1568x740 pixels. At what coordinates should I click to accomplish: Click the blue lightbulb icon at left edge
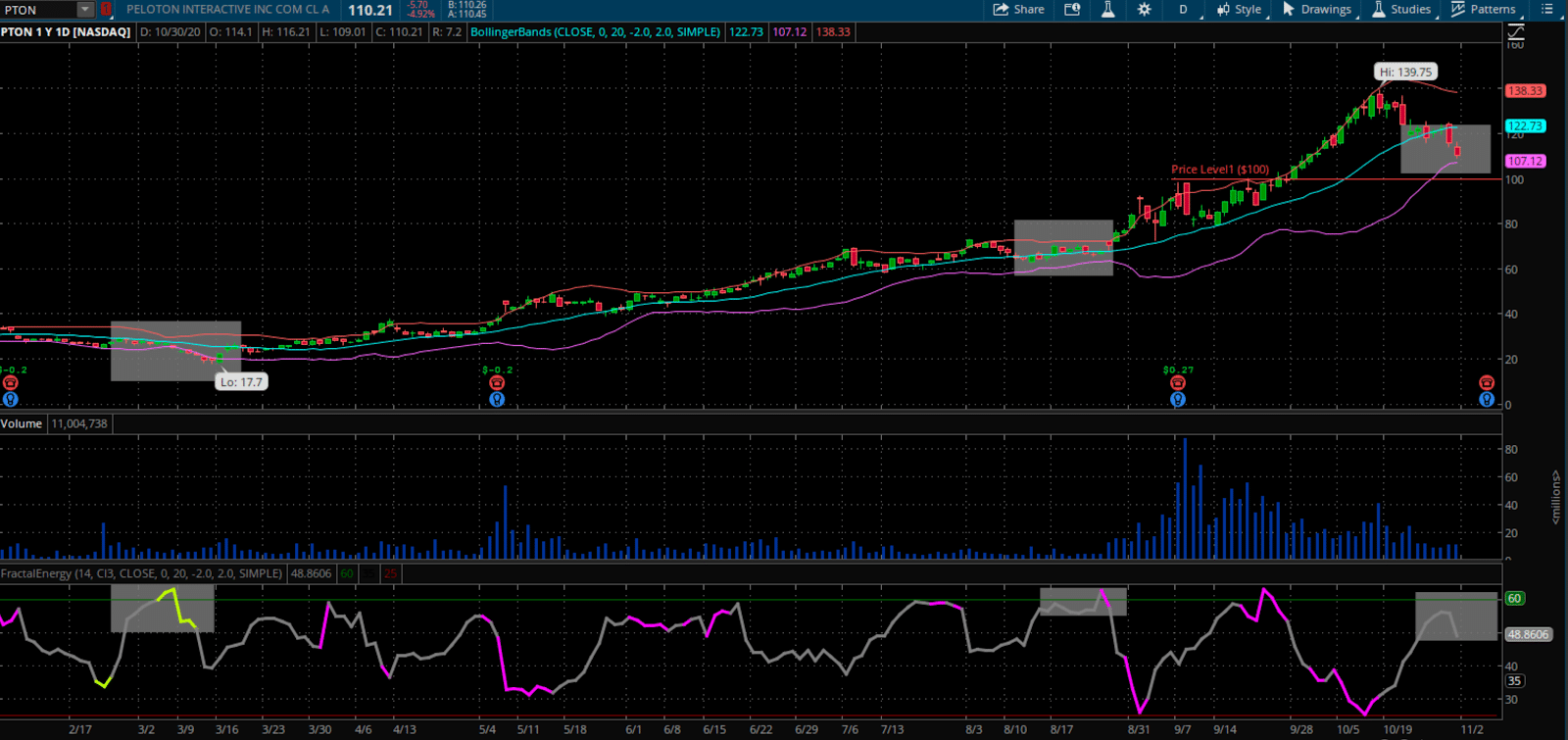pos(11,399)
